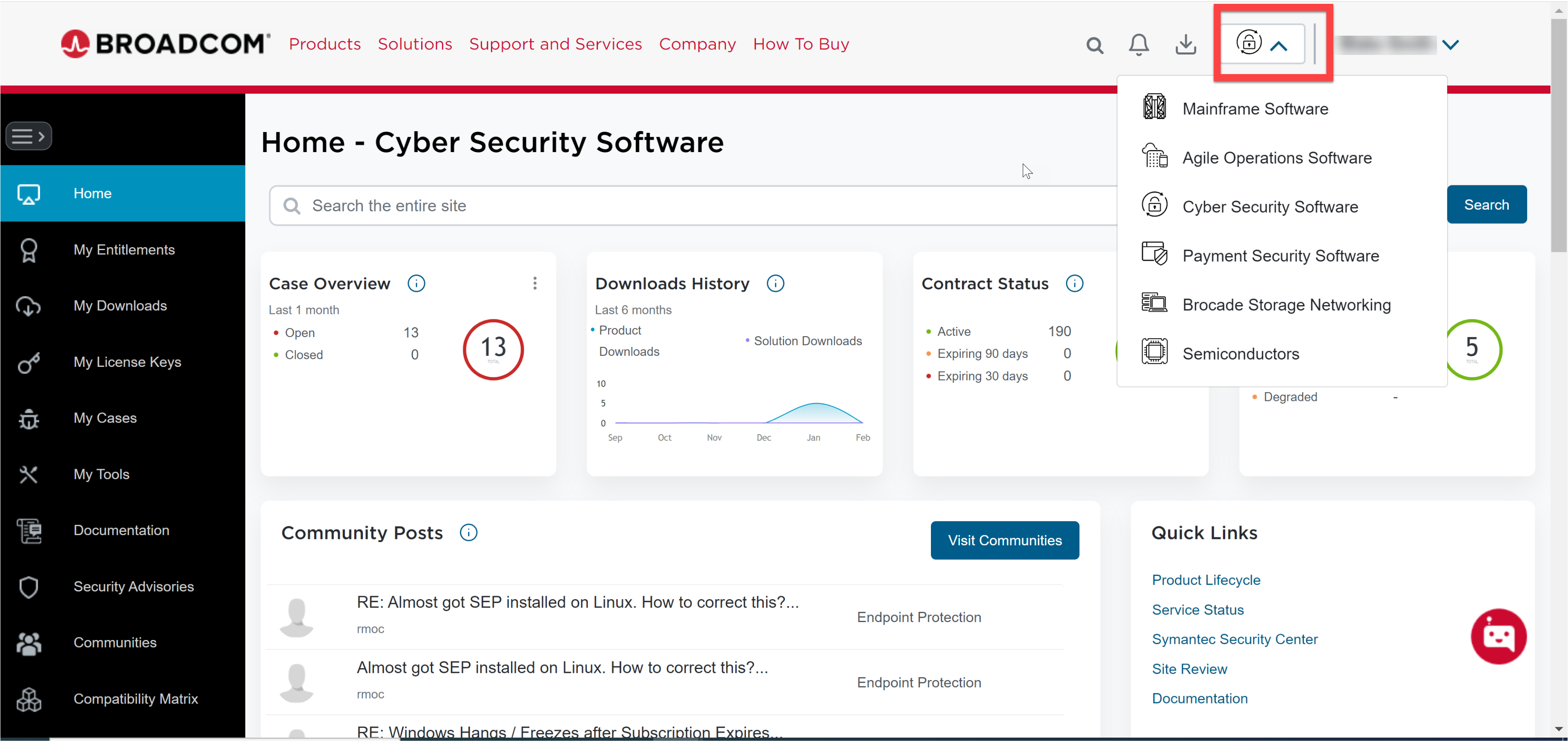Click the 5 total green circle
The image size is (1568, 741).
pos(1472,349)
